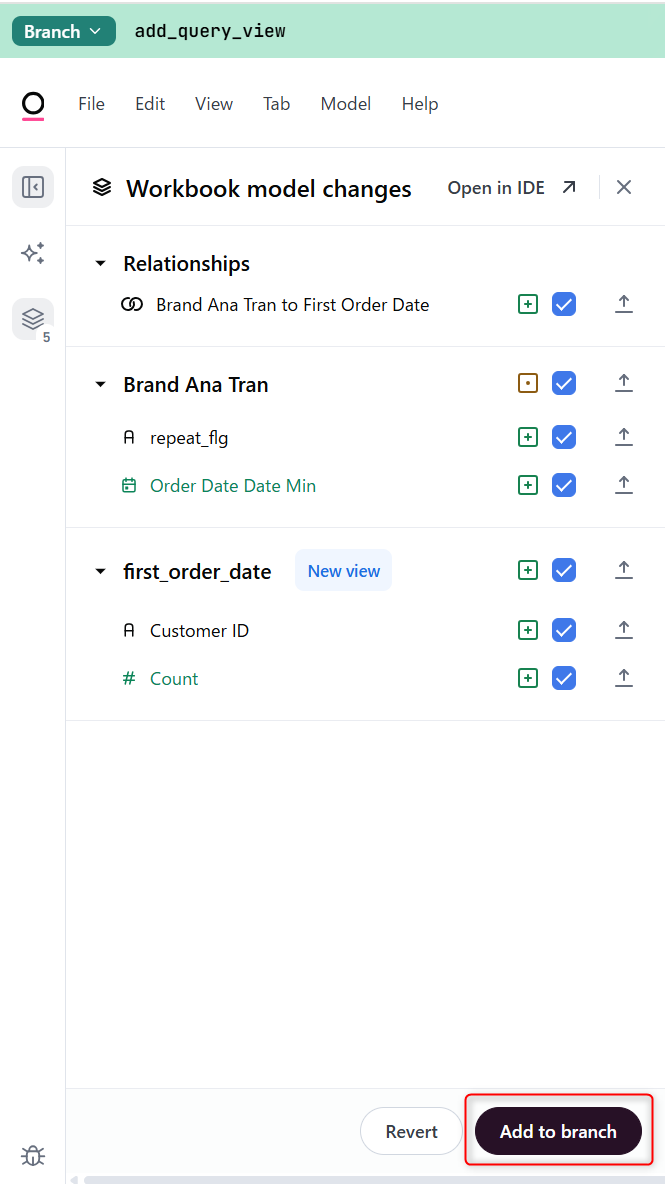Click the Revert button
Image resolution: width=665 pixels, height=1184 pixels.
411,1131
